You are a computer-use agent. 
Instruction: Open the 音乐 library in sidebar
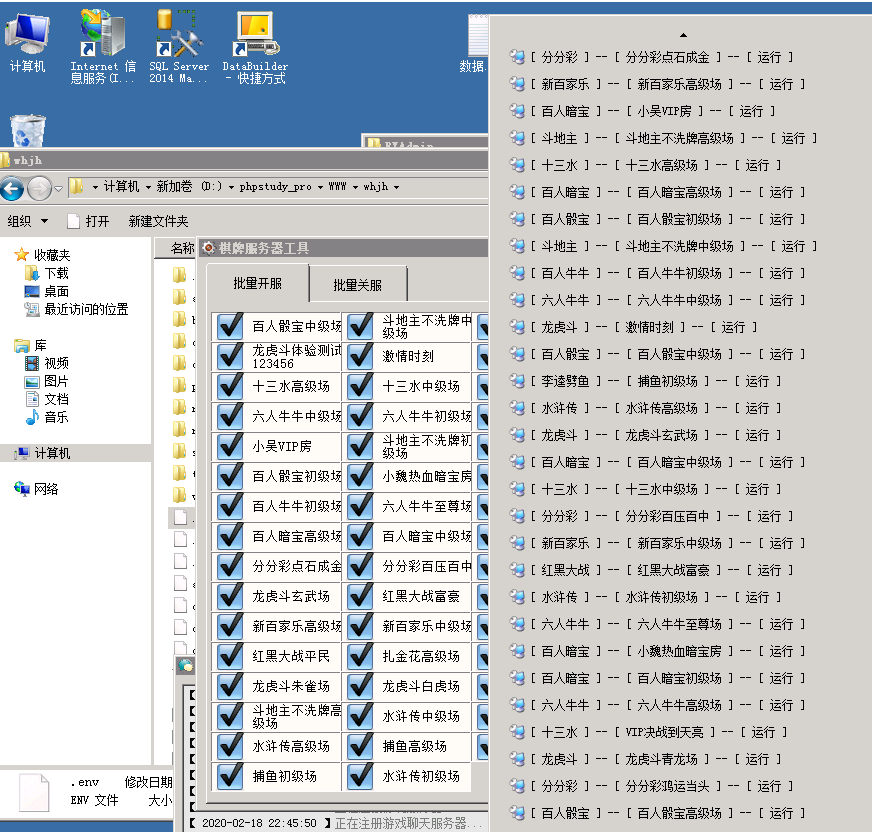coord(56,417)
